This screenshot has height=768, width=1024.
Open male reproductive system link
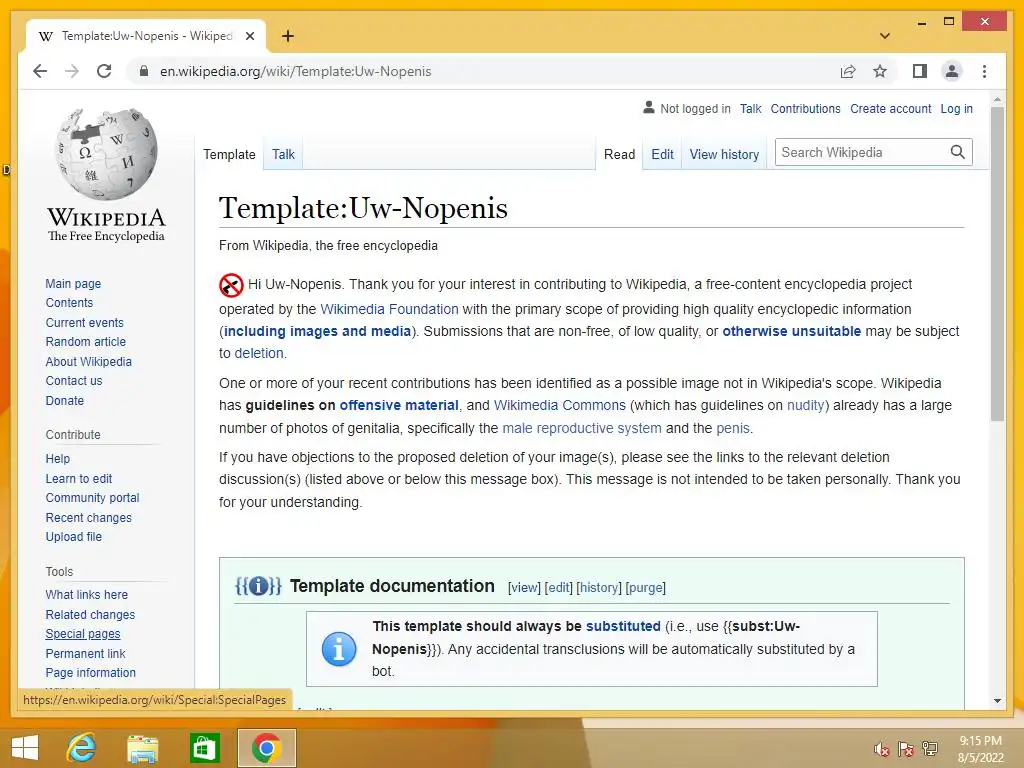pos(582,428)
